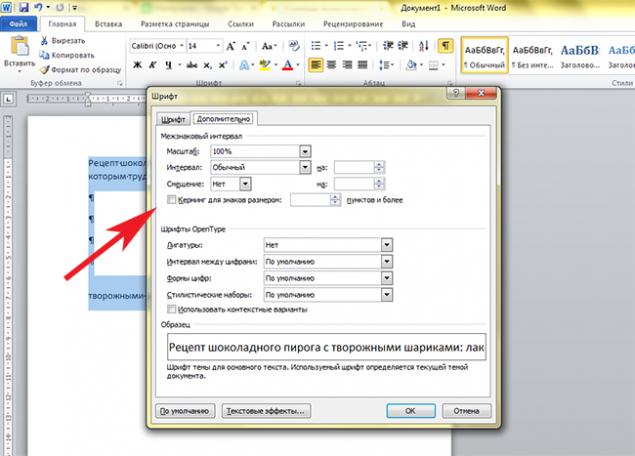
Task: Undo last action in quick access toolbar
Action: pos(38,7)
